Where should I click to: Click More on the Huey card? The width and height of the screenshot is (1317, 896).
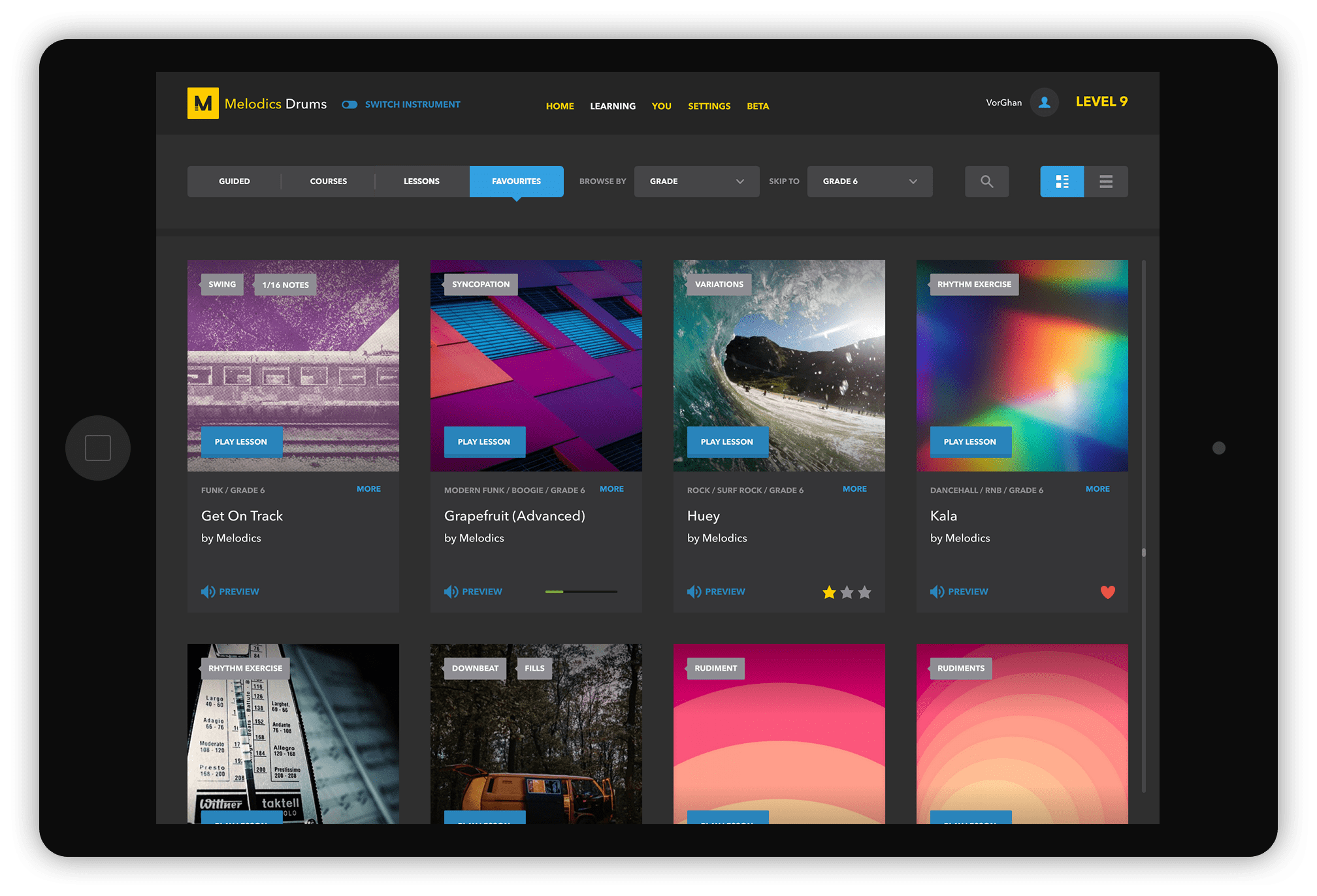coord(854,488)
